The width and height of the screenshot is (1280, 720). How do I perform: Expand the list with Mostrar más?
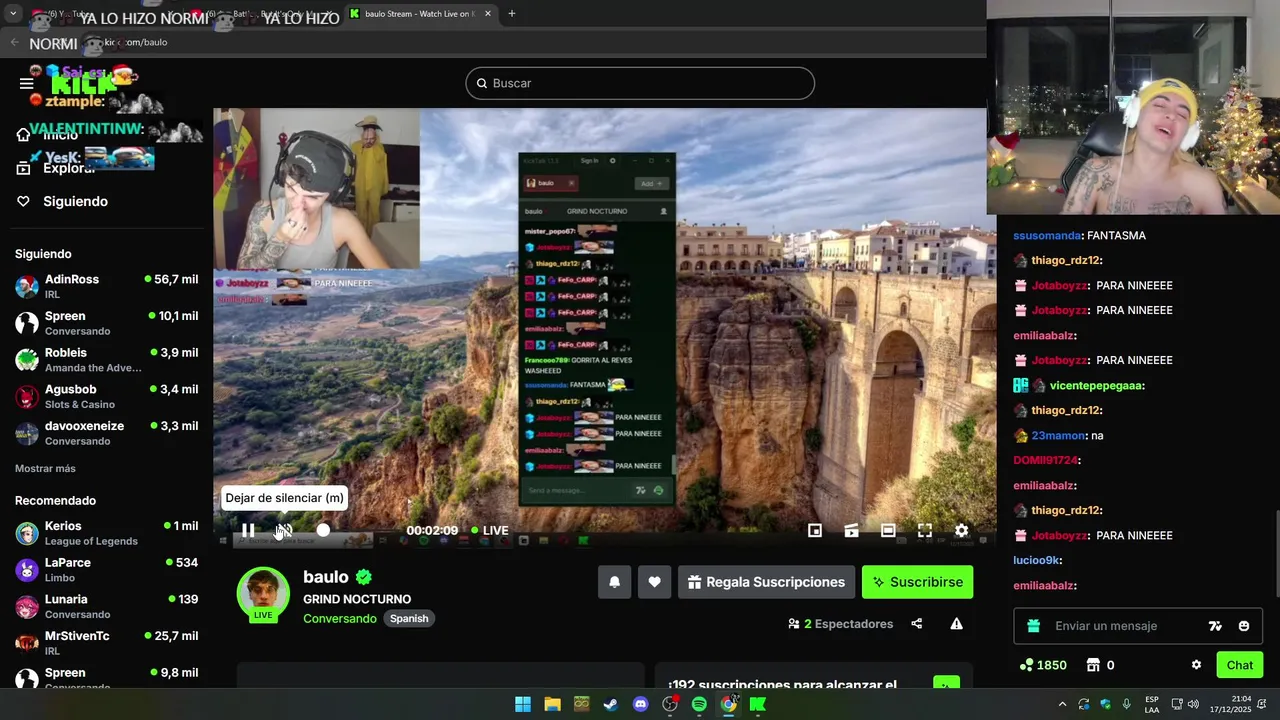pyautogui.click(x=45, y=468)
